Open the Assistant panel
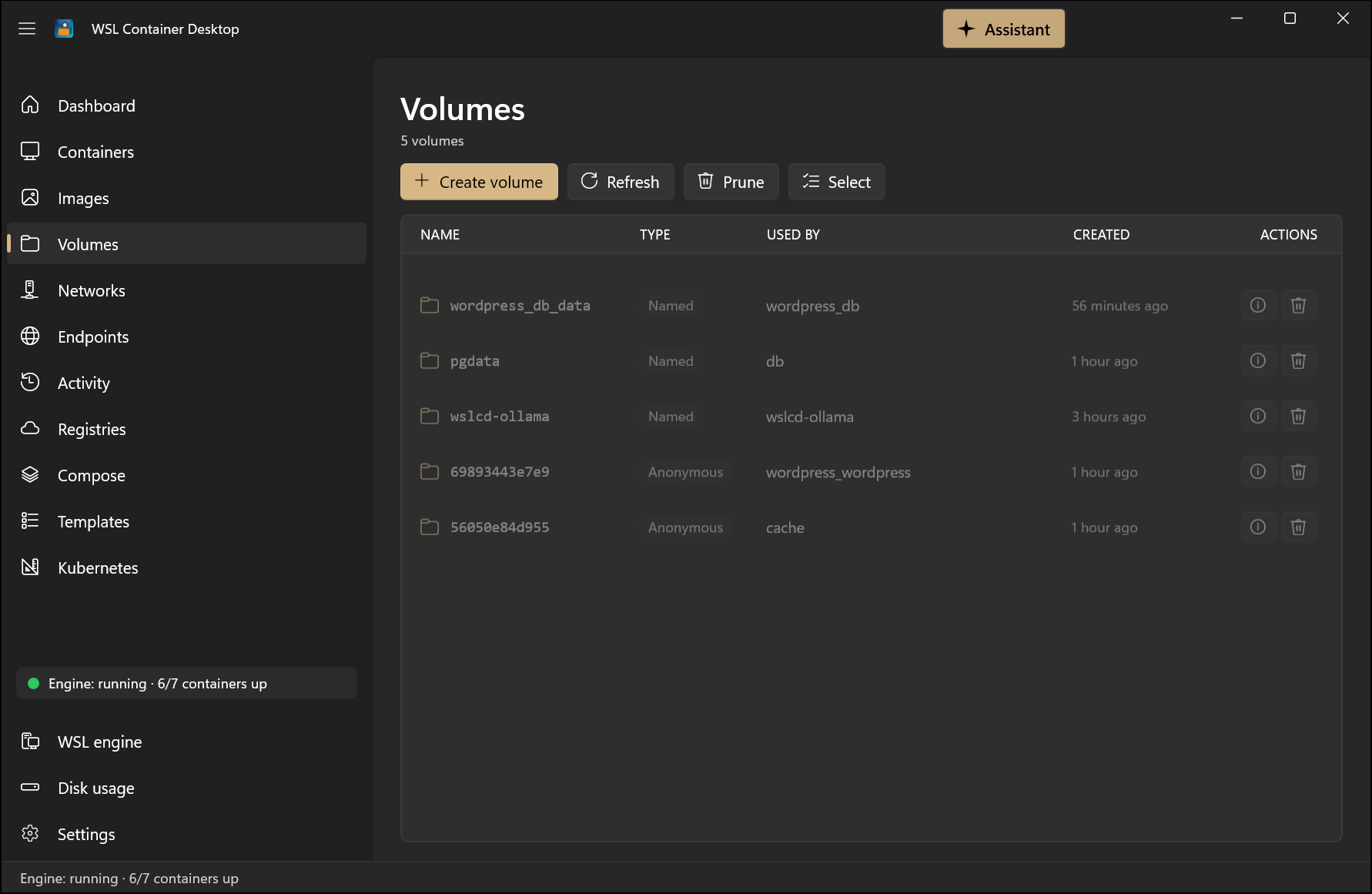Viewport: 1372px width, 894px height. [1003, 29]
